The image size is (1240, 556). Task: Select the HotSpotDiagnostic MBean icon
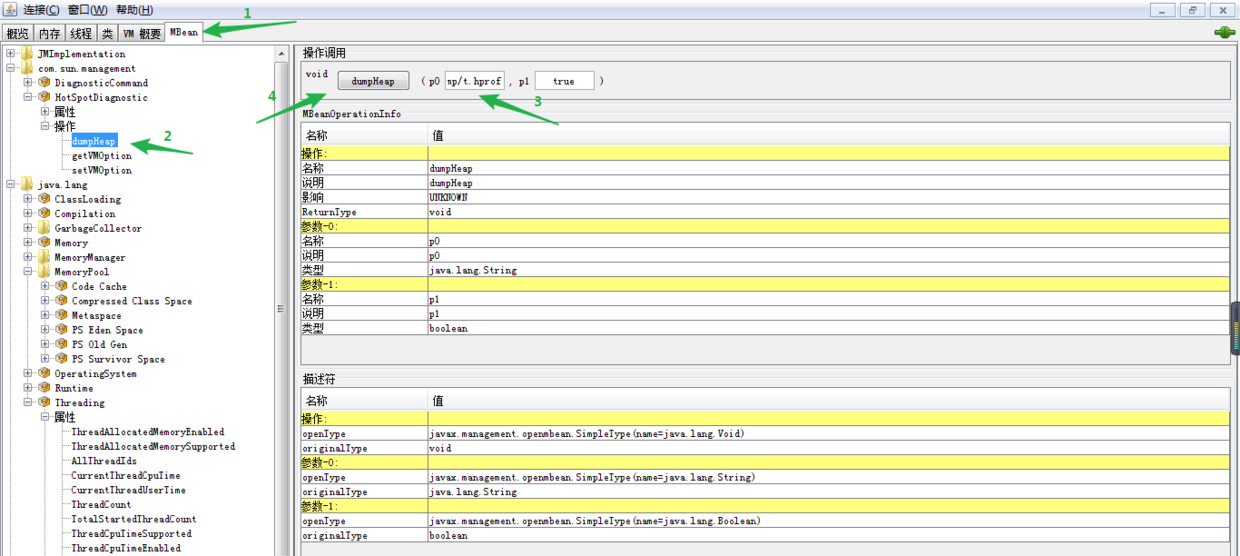44,97
